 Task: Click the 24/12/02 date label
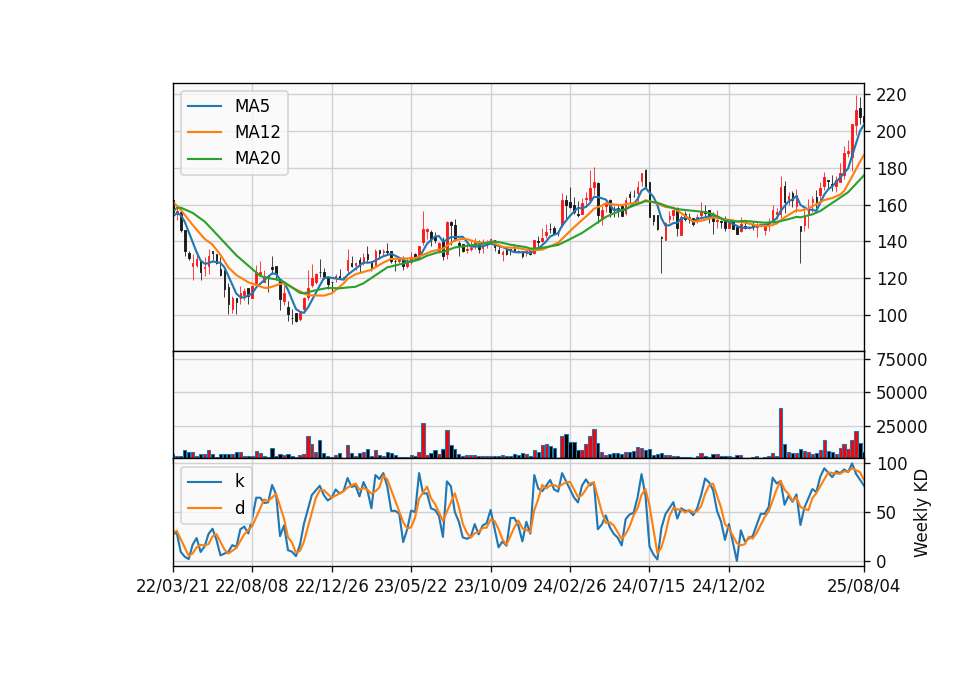coord(729,586)
